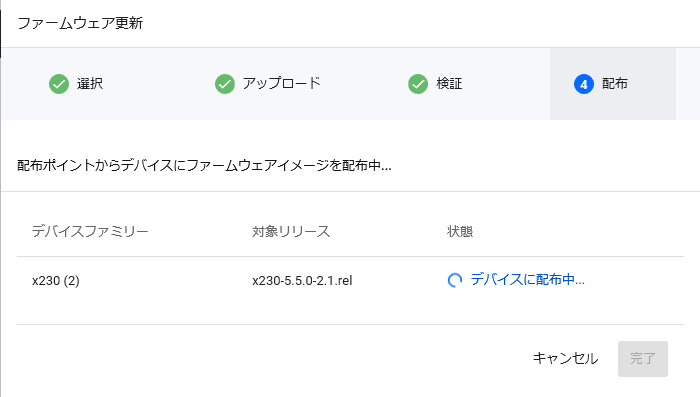Click the 状態 column header

460,231
